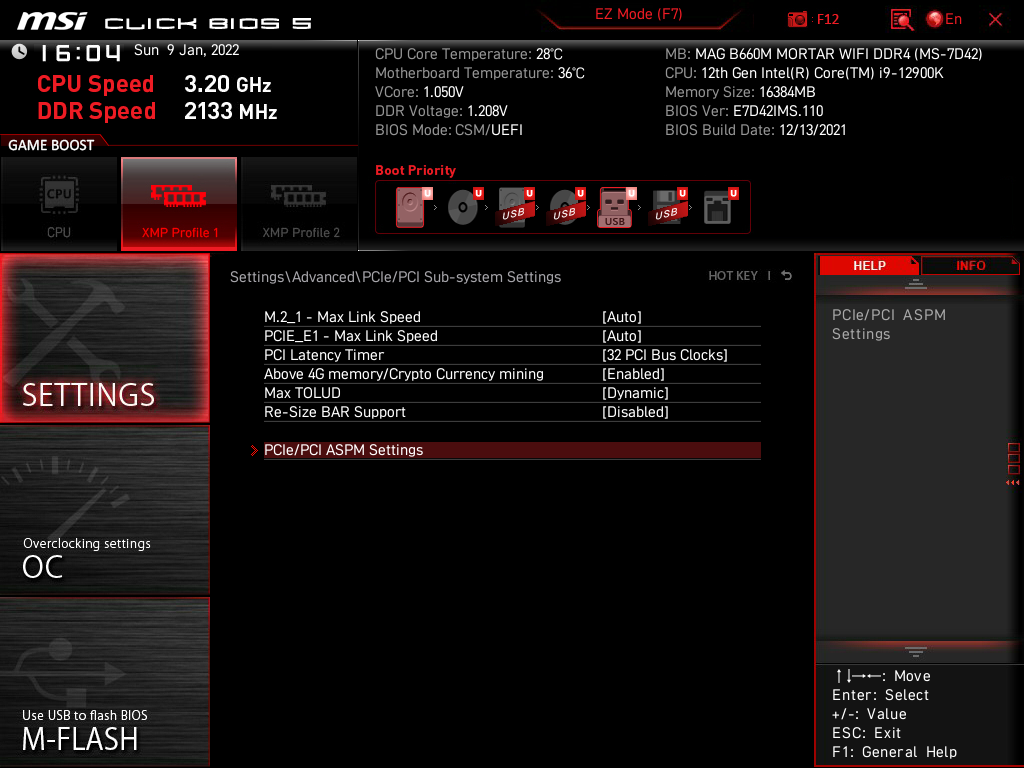Change M.2_1 Max Link Speed [Auto] value
Screen dimensions: 1024x768
coord(622,317)
